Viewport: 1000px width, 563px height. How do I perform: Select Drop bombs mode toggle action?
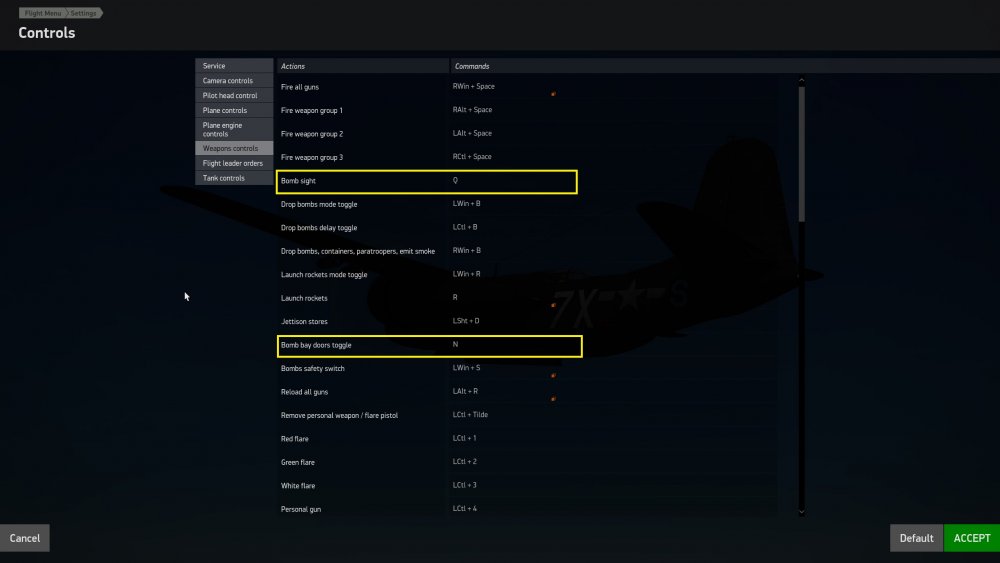[319, 205]
